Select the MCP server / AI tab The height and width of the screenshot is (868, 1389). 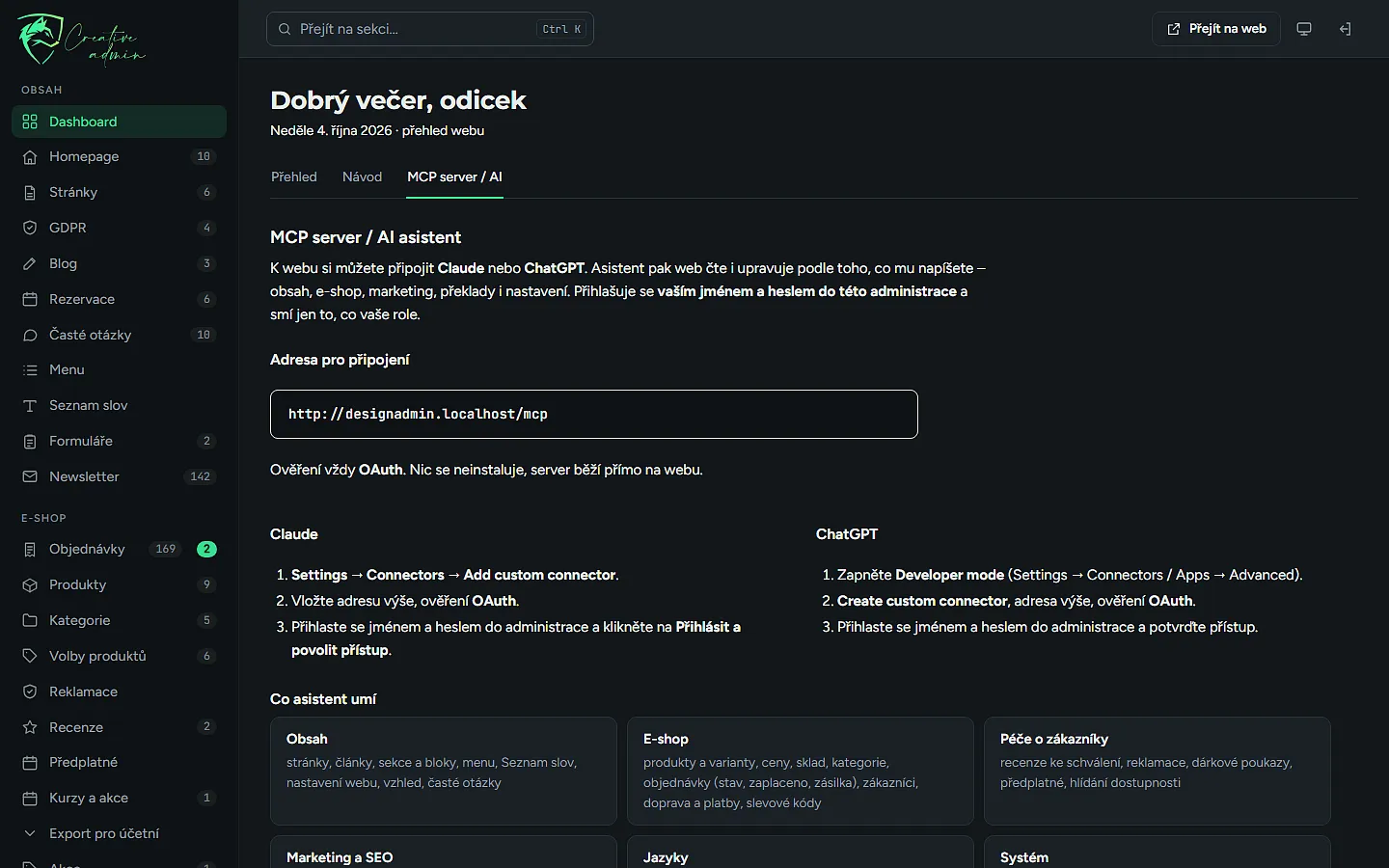tap(454, 177)
